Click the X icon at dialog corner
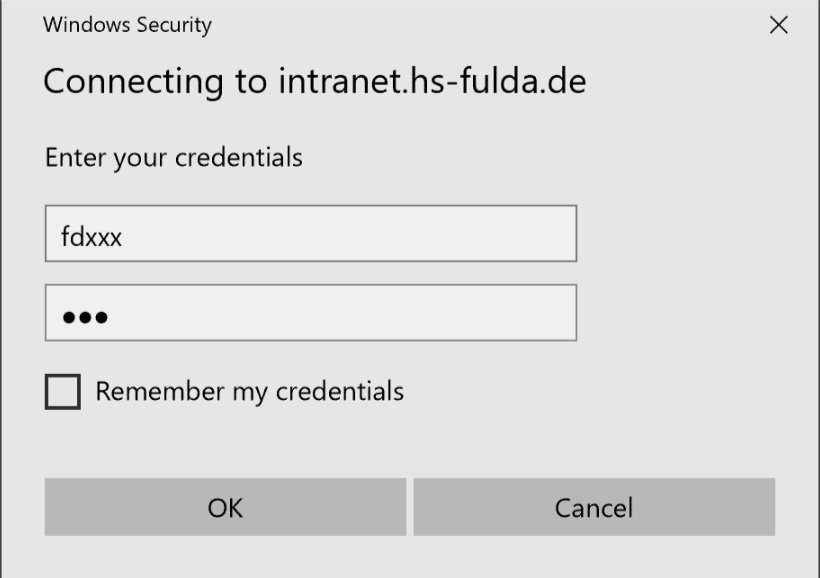Image resolution: width=820 pixels, height=578 pixels. (x=778, y=26)
